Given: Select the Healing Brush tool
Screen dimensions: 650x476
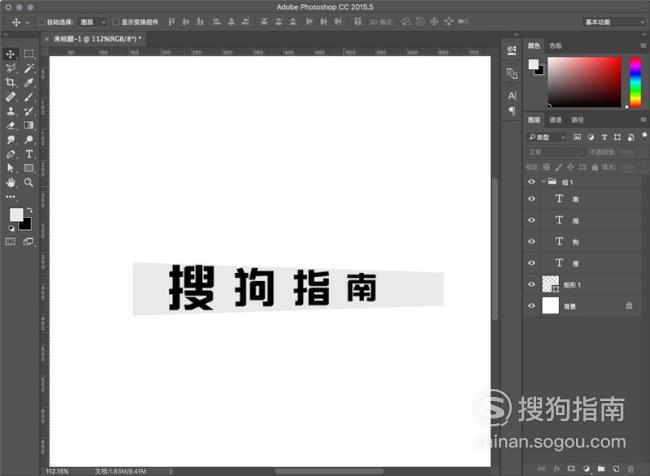Looking at the screenshot, I should 11,97.
